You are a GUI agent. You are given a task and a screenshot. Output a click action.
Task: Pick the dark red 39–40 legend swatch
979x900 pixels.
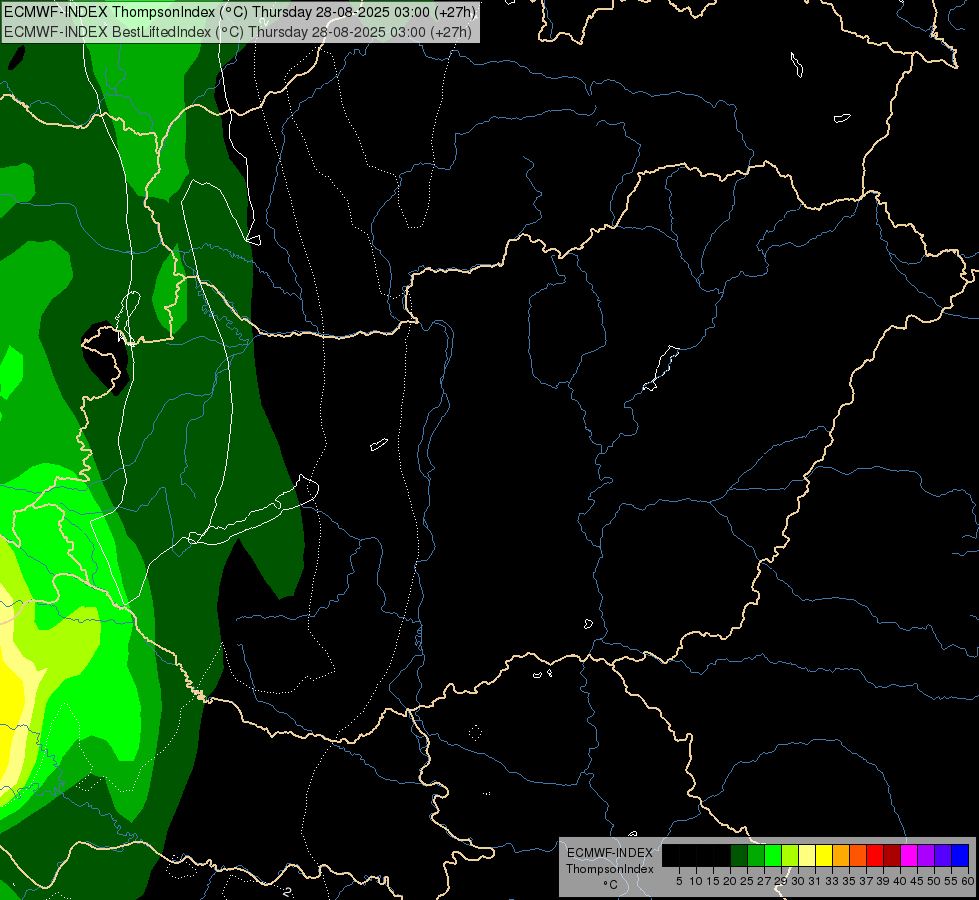(x=892, y=855)
